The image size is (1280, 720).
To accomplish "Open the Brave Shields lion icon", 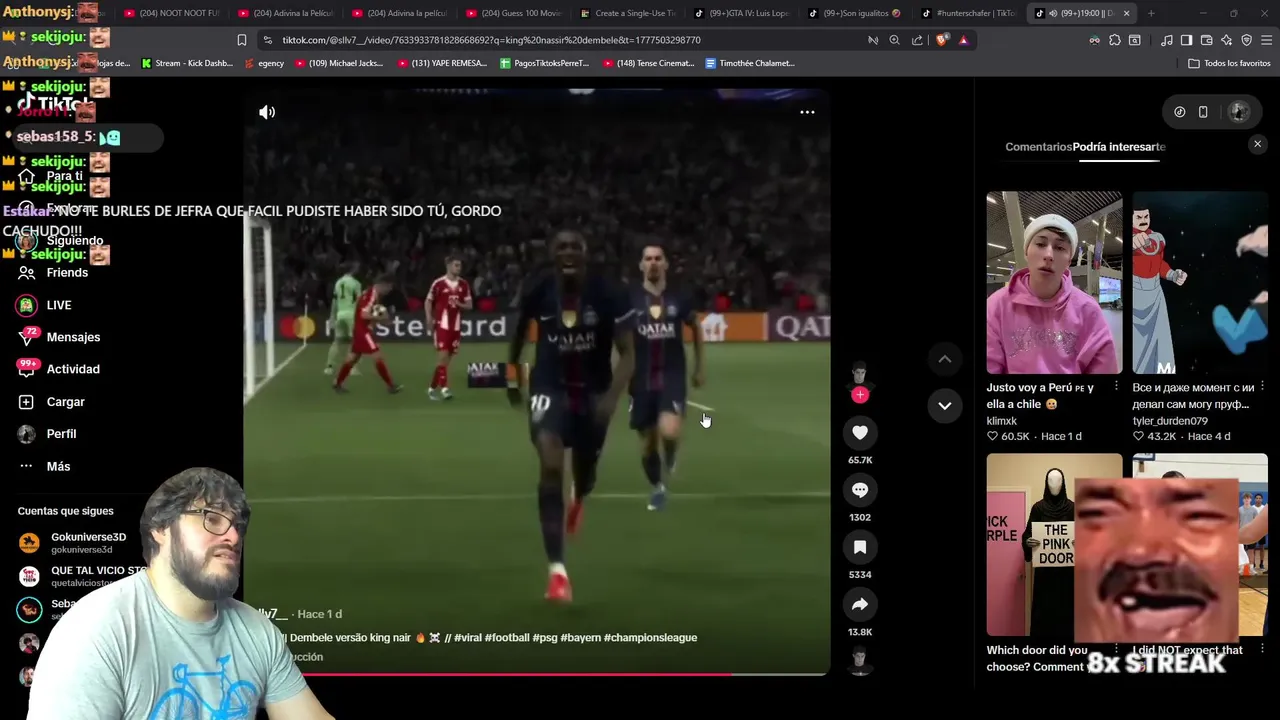I will pyautogui.click(x=942, y=40).
